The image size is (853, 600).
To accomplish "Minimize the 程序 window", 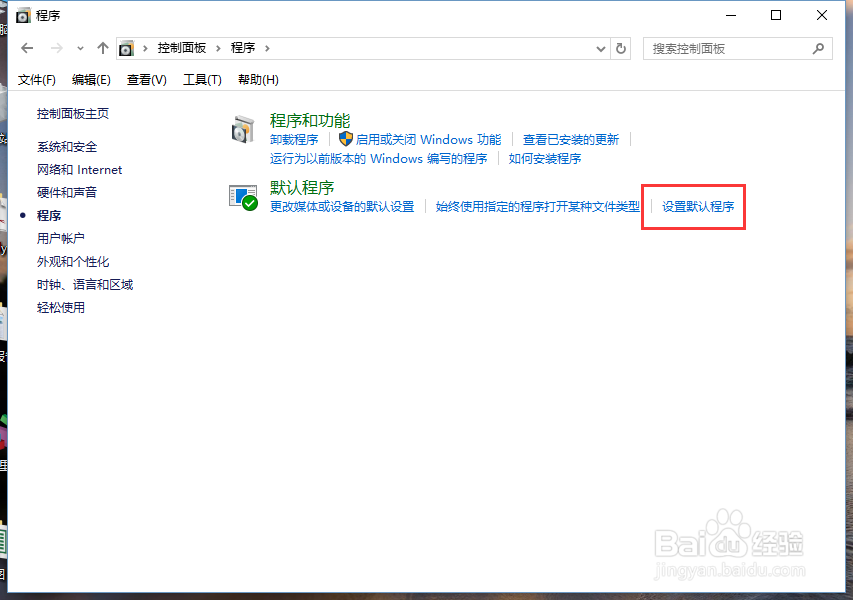I will pos(731,16).
